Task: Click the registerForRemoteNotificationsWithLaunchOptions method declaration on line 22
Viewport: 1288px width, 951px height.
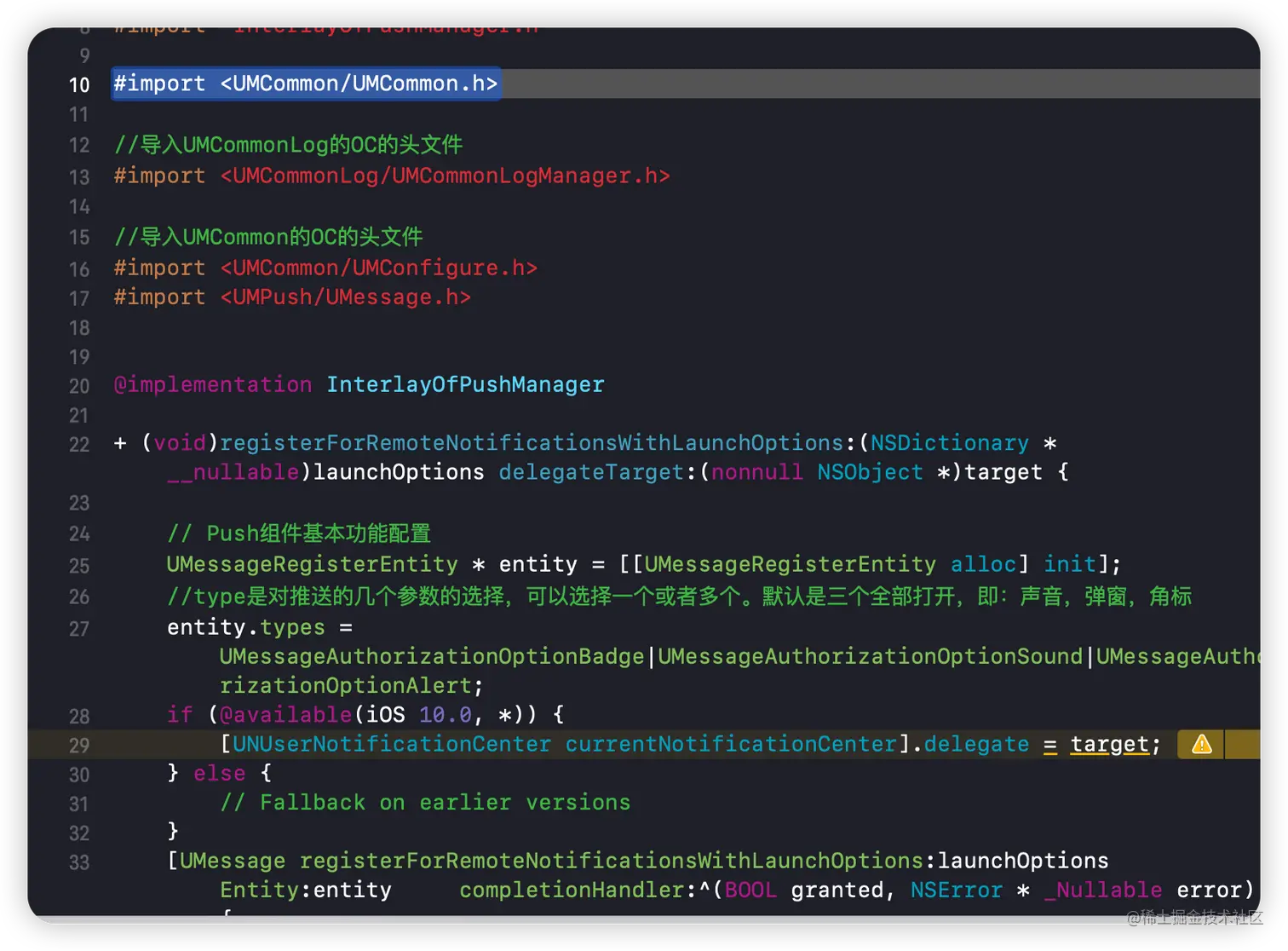Action: 532,442
